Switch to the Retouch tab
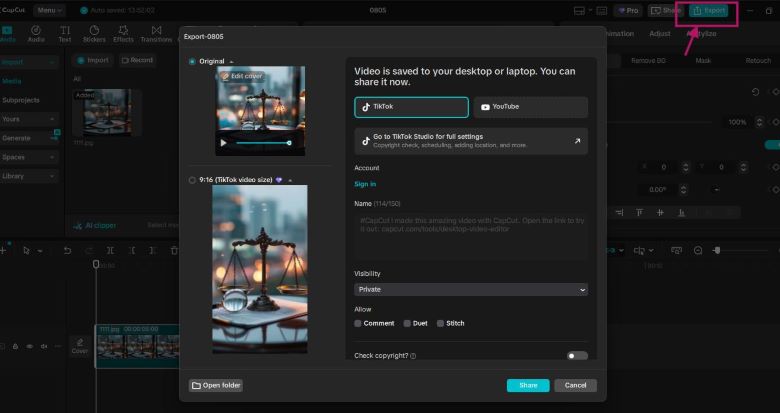Viewport: 780px width, 413px height. [x=758, y=61]
